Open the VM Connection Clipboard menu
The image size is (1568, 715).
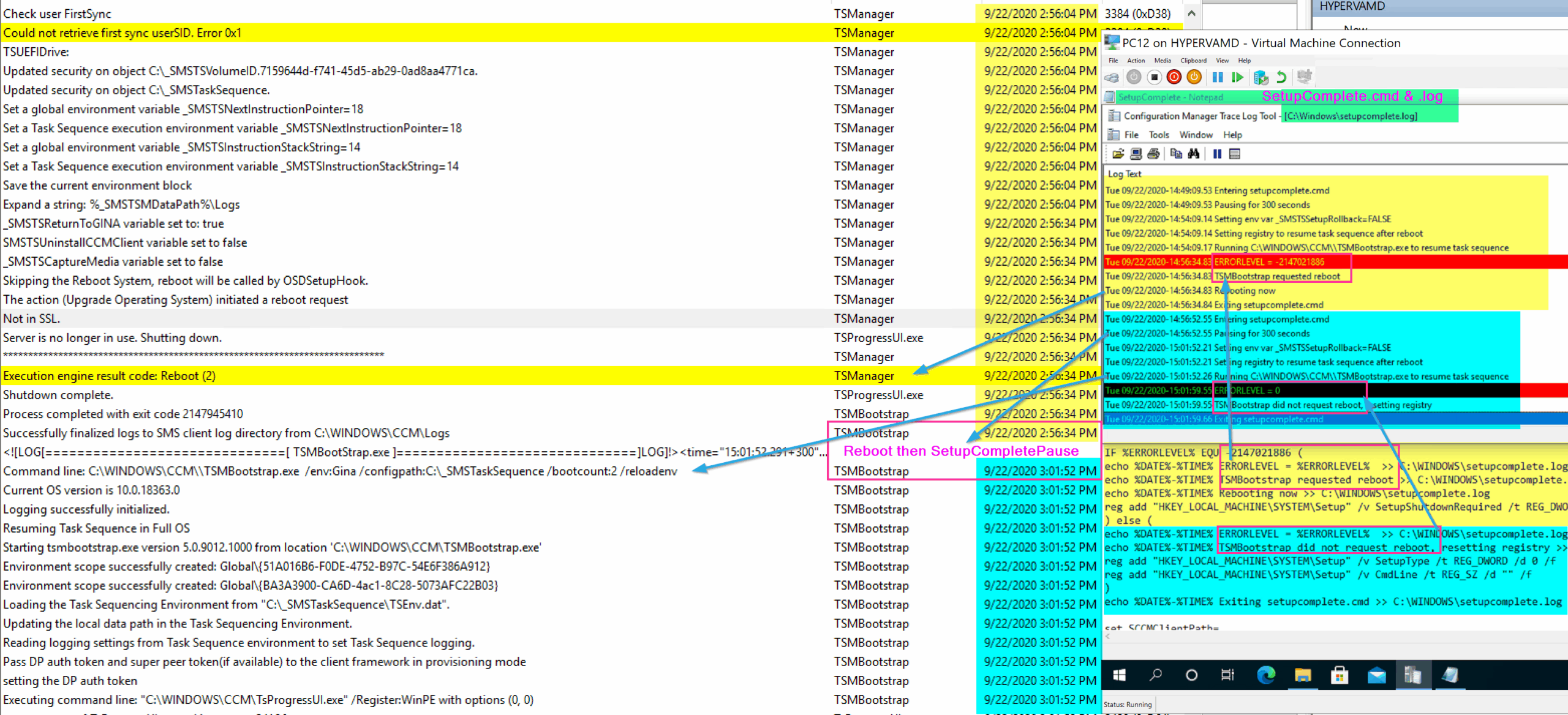(x=1193, y=61)
